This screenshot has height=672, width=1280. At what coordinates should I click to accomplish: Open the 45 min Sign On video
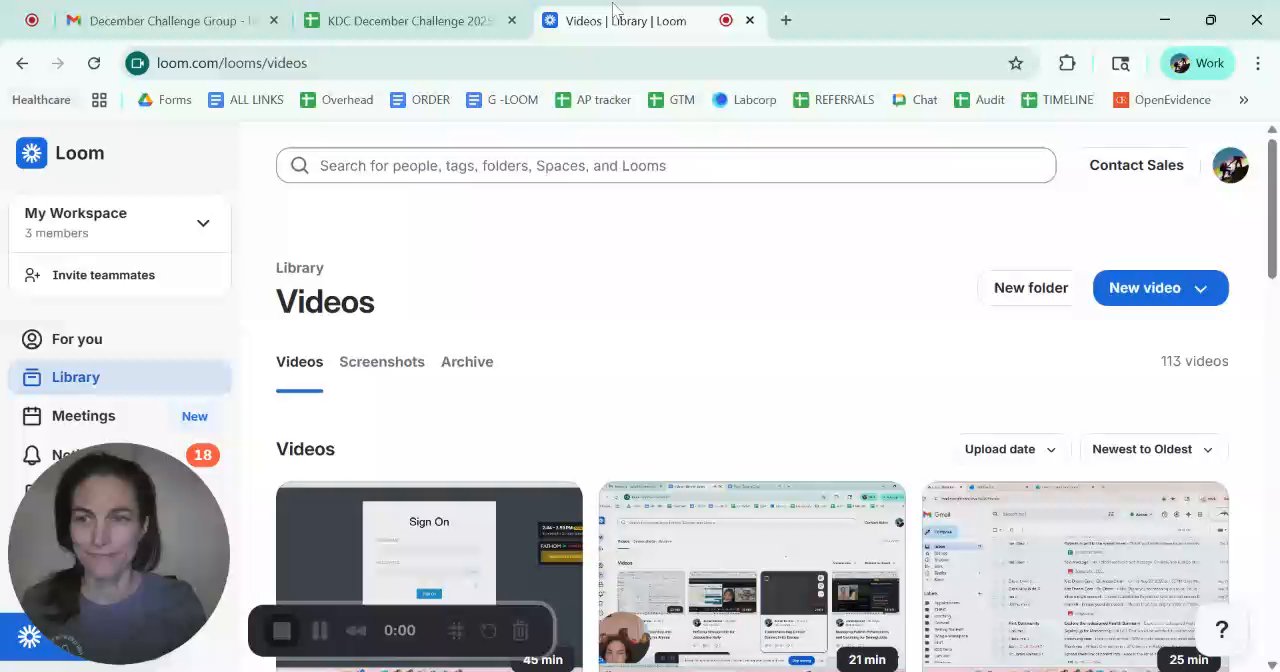429,576
